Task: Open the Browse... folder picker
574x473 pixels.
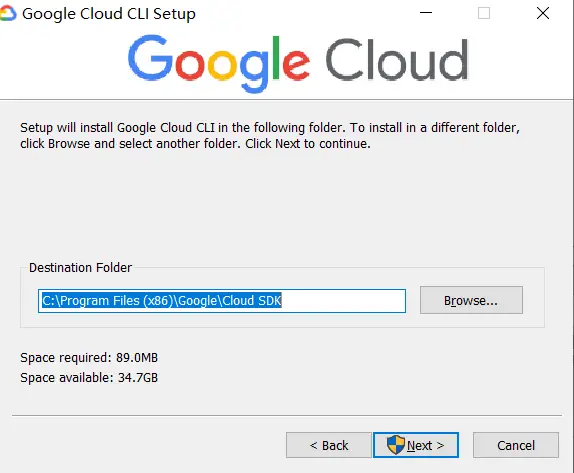Action: [x=471, y=300]
